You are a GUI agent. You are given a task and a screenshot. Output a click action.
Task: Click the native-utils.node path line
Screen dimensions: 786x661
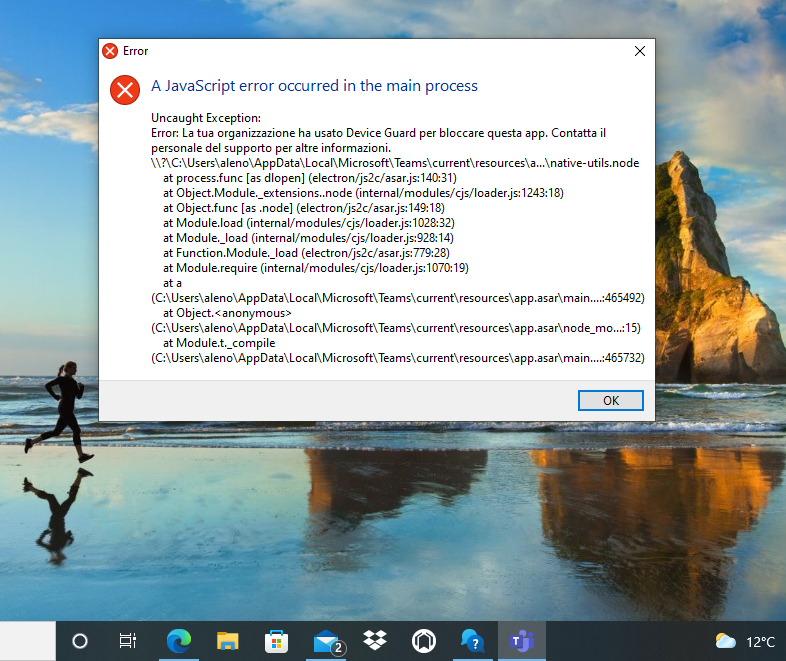tap(395, 163)
